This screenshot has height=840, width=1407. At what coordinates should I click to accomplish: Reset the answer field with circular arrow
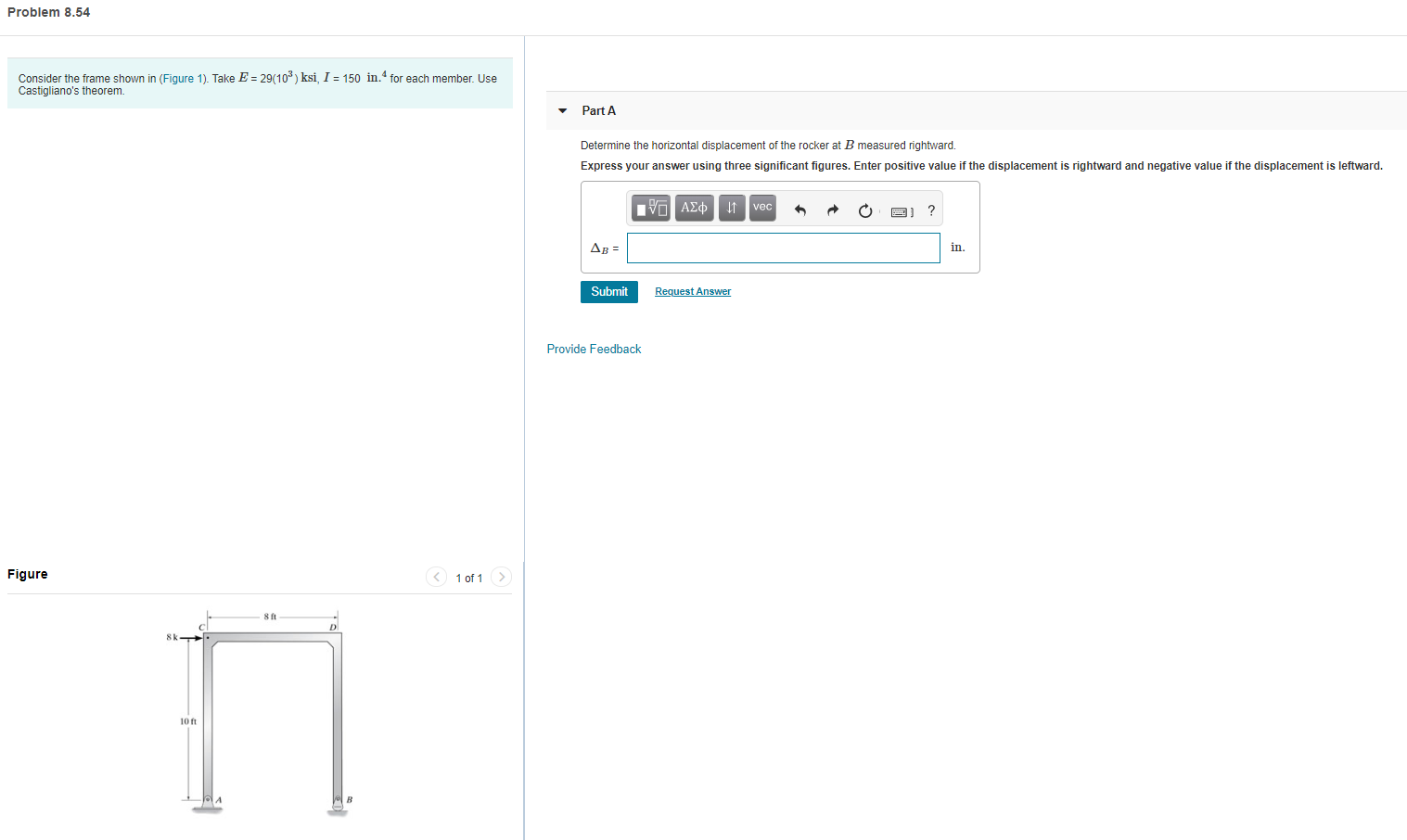(864, 210)
